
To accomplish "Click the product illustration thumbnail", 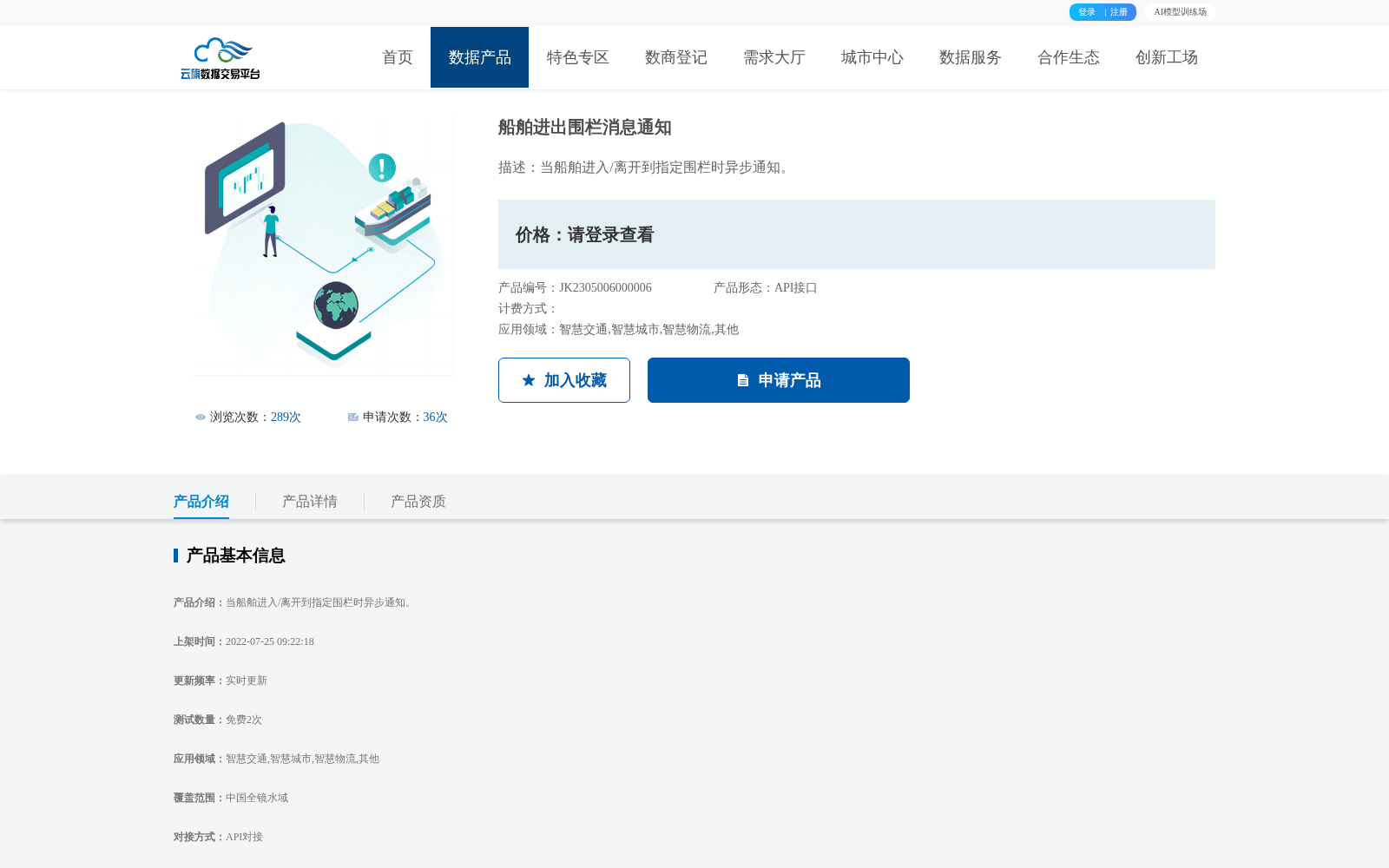I will tap(322, 246).
